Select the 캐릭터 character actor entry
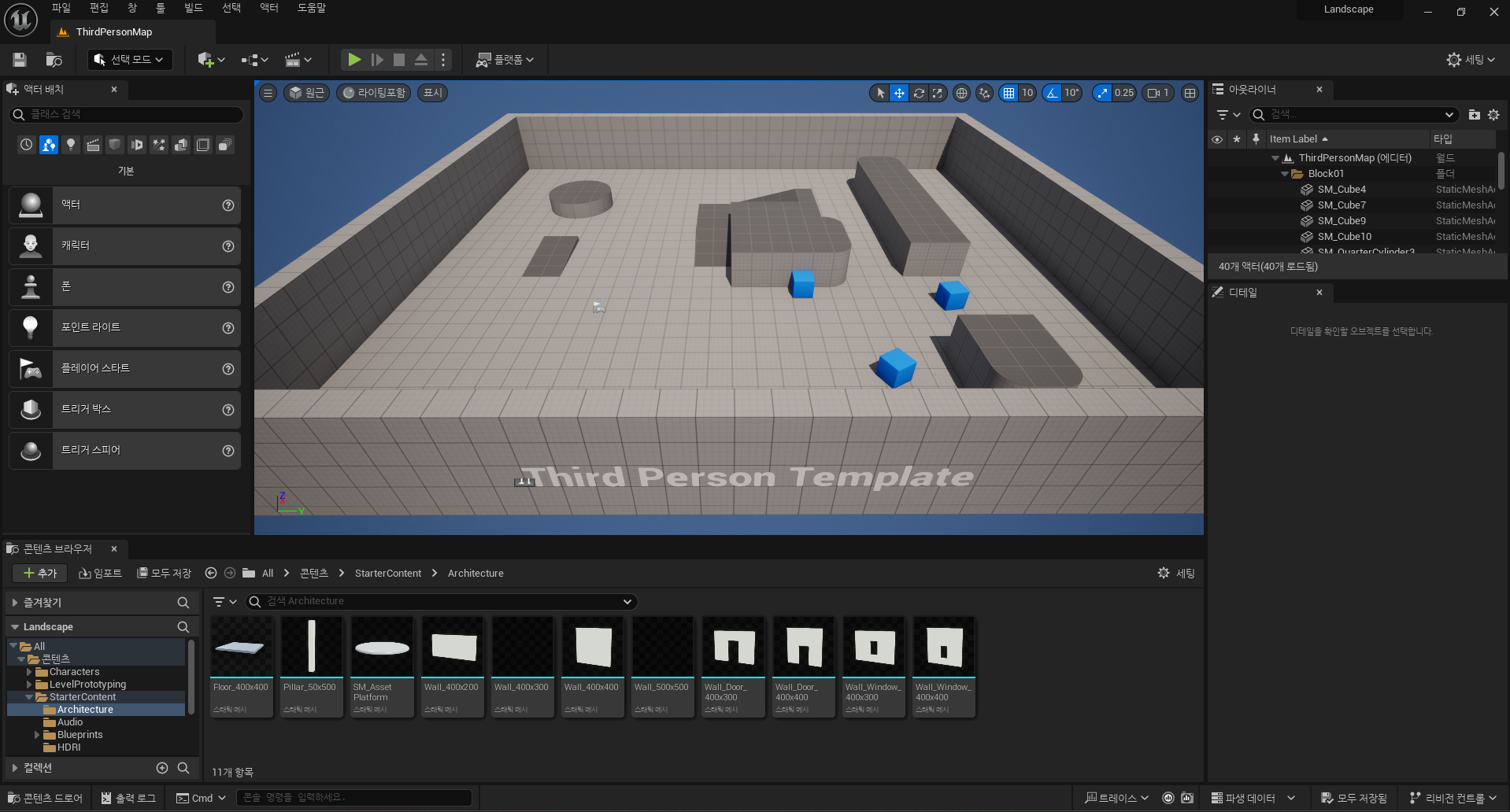1510x812 pixels. pyautogui.click(x=124, y=246)
